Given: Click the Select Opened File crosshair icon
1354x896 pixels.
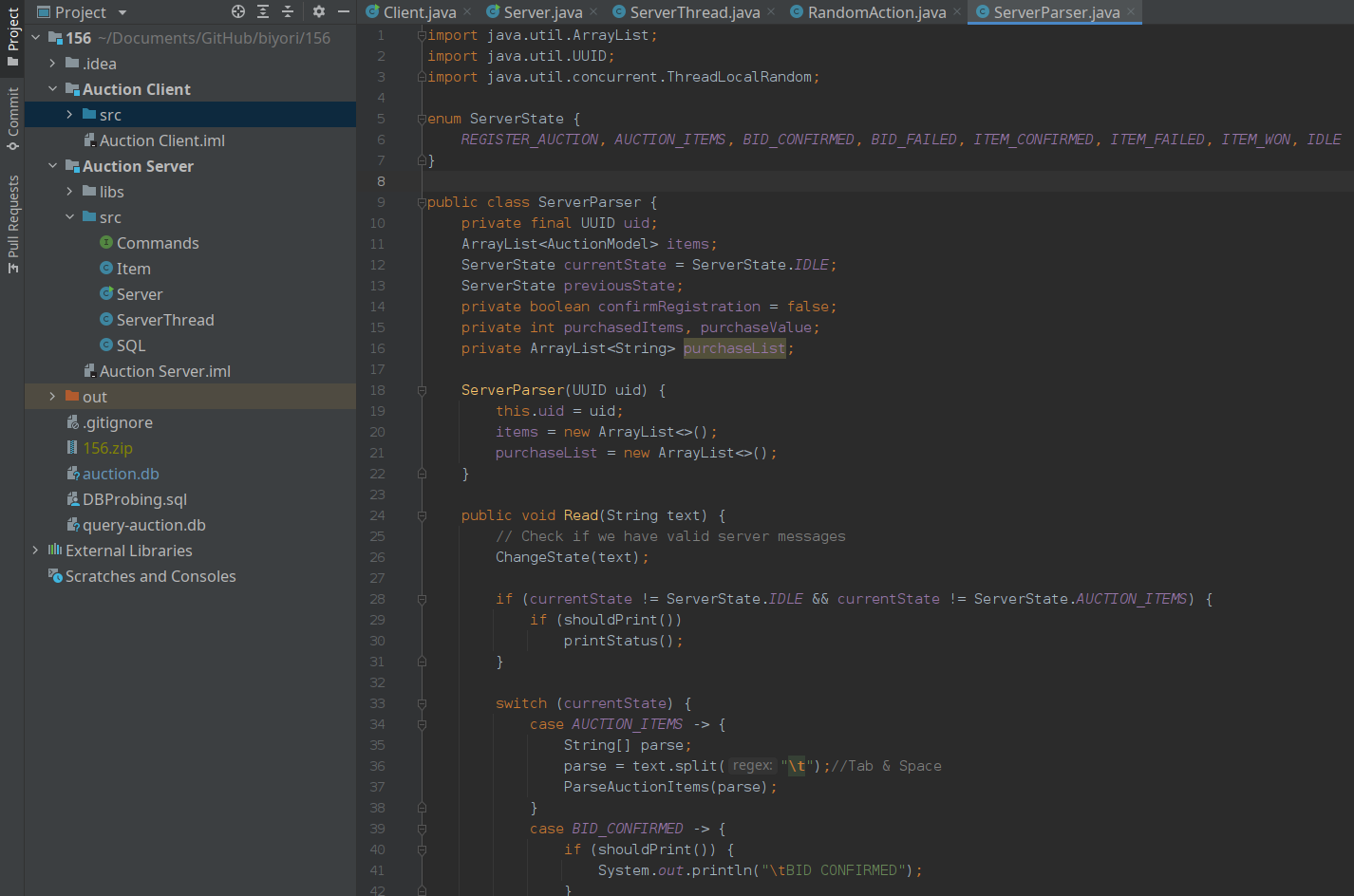Looking at the screenshot, I should pyautogui.click(x=236, y=12).
